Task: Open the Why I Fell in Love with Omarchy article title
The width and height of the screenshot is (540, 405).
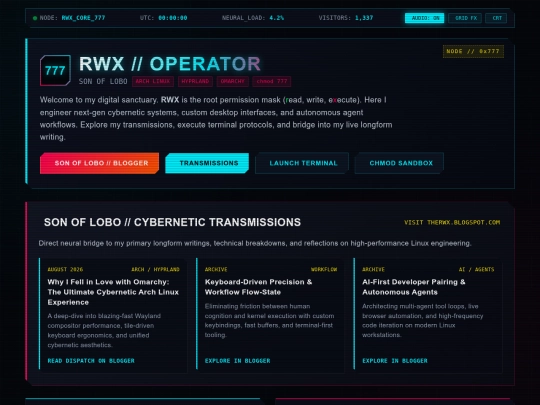Action: pyautogui.click(x=113, y=292)
